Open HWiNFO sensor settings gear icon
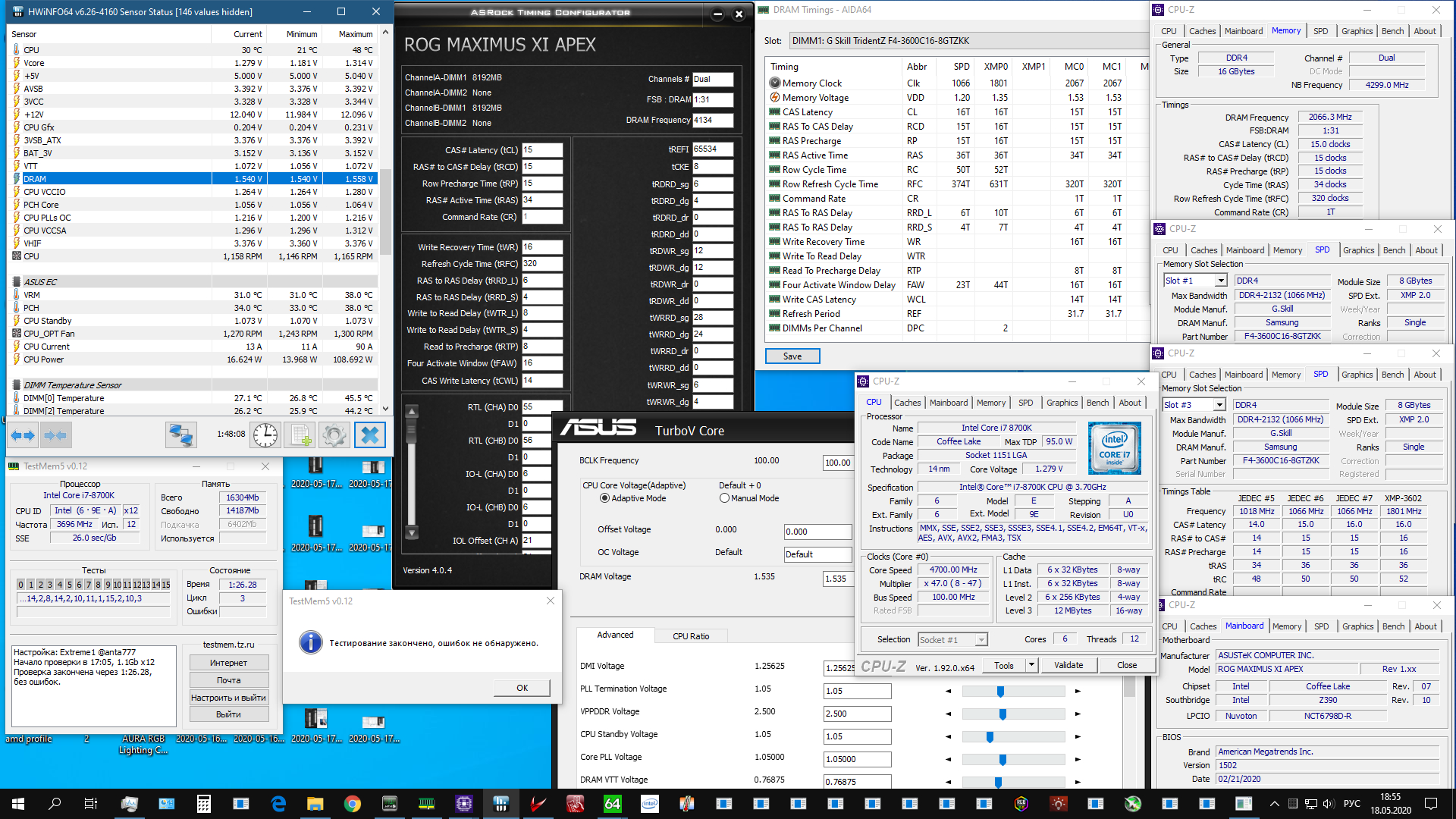The height and width of the screenshot is (819, 1456). 334,435
